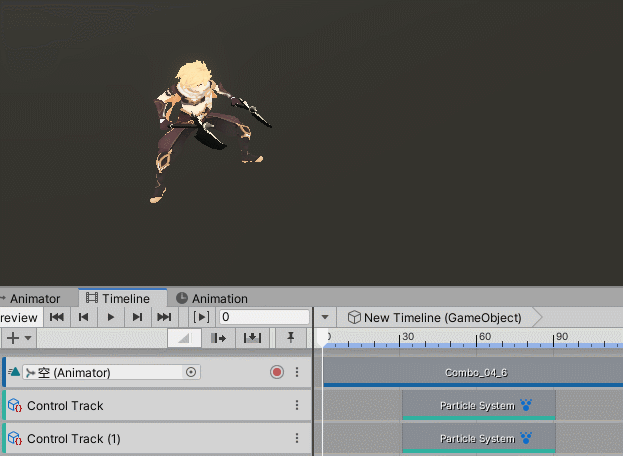Select the Mix edit mode icon
The image size is (623, 456).
tap(184, 338)
